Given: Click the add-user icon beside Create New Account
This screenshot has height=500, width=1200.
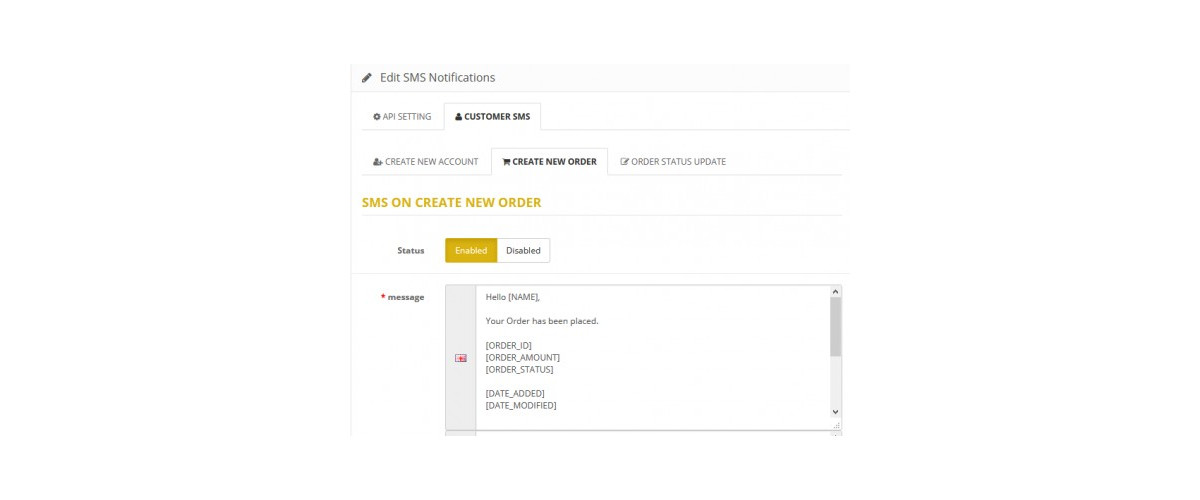Looking at the screenshot, I should (378, 162).
